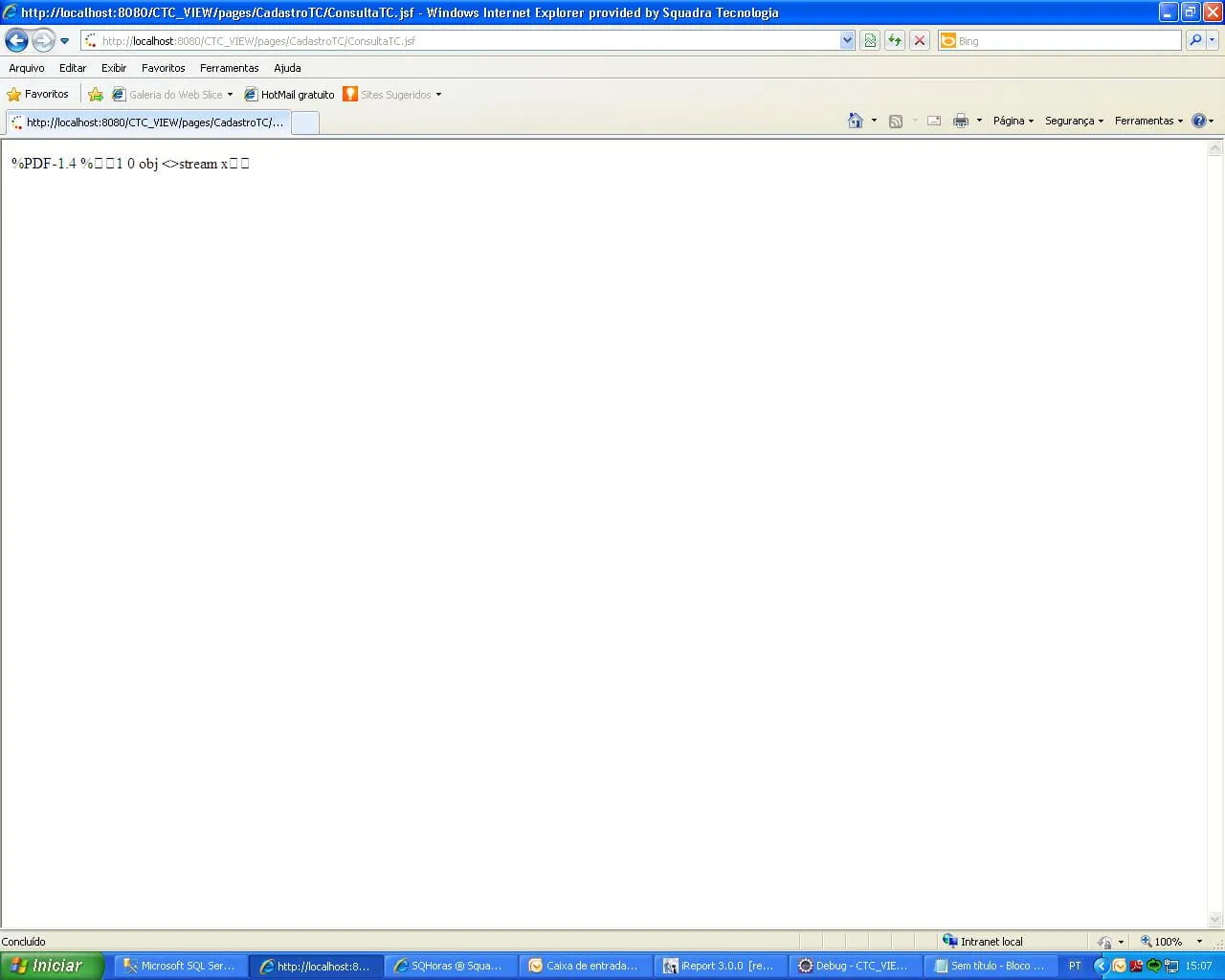Open the Favoritos star button panel
1225x980 pixels.
[38, 94]
